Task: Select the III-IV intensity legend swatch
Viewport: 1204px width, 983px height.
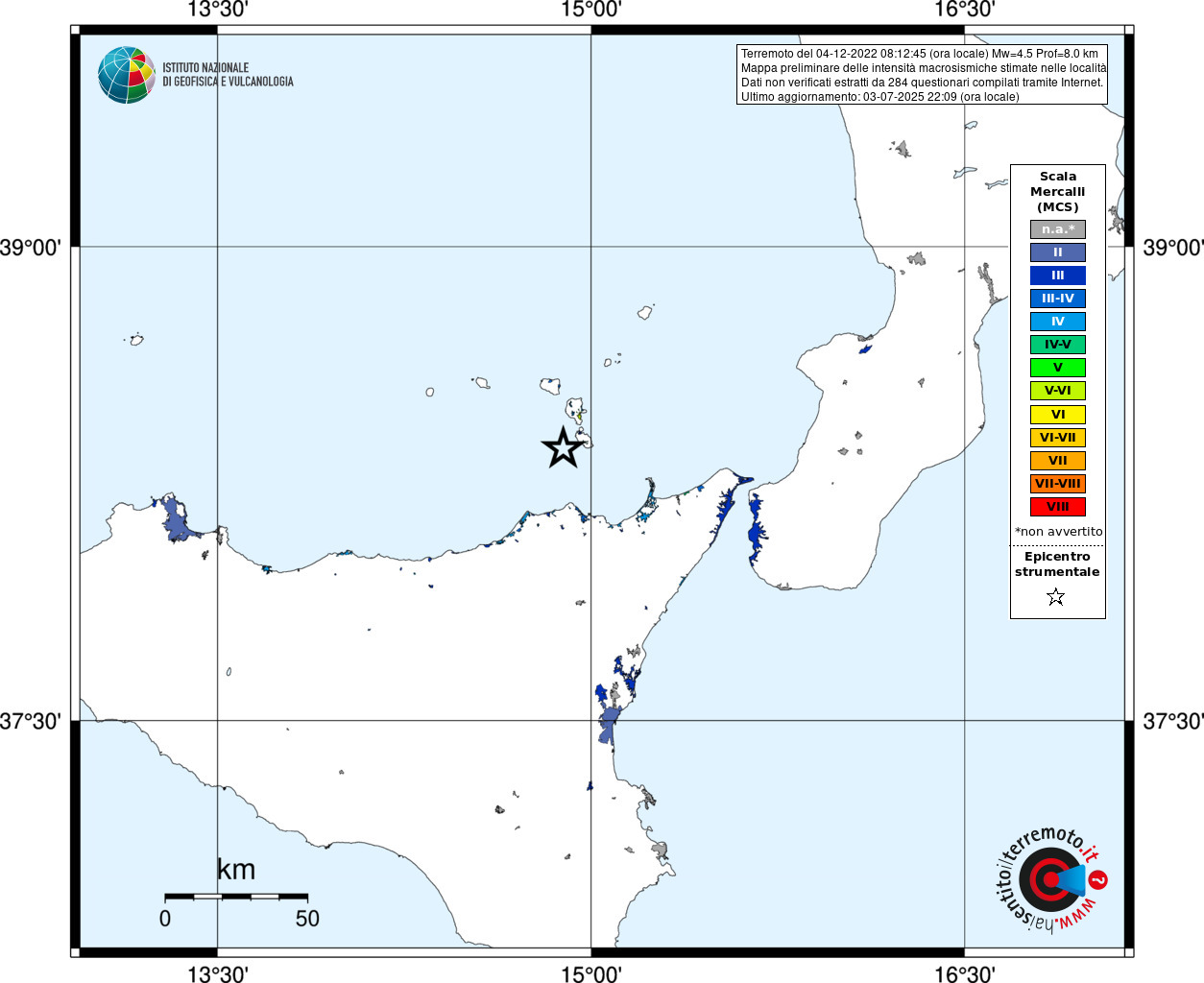Action: [1058, 299]
